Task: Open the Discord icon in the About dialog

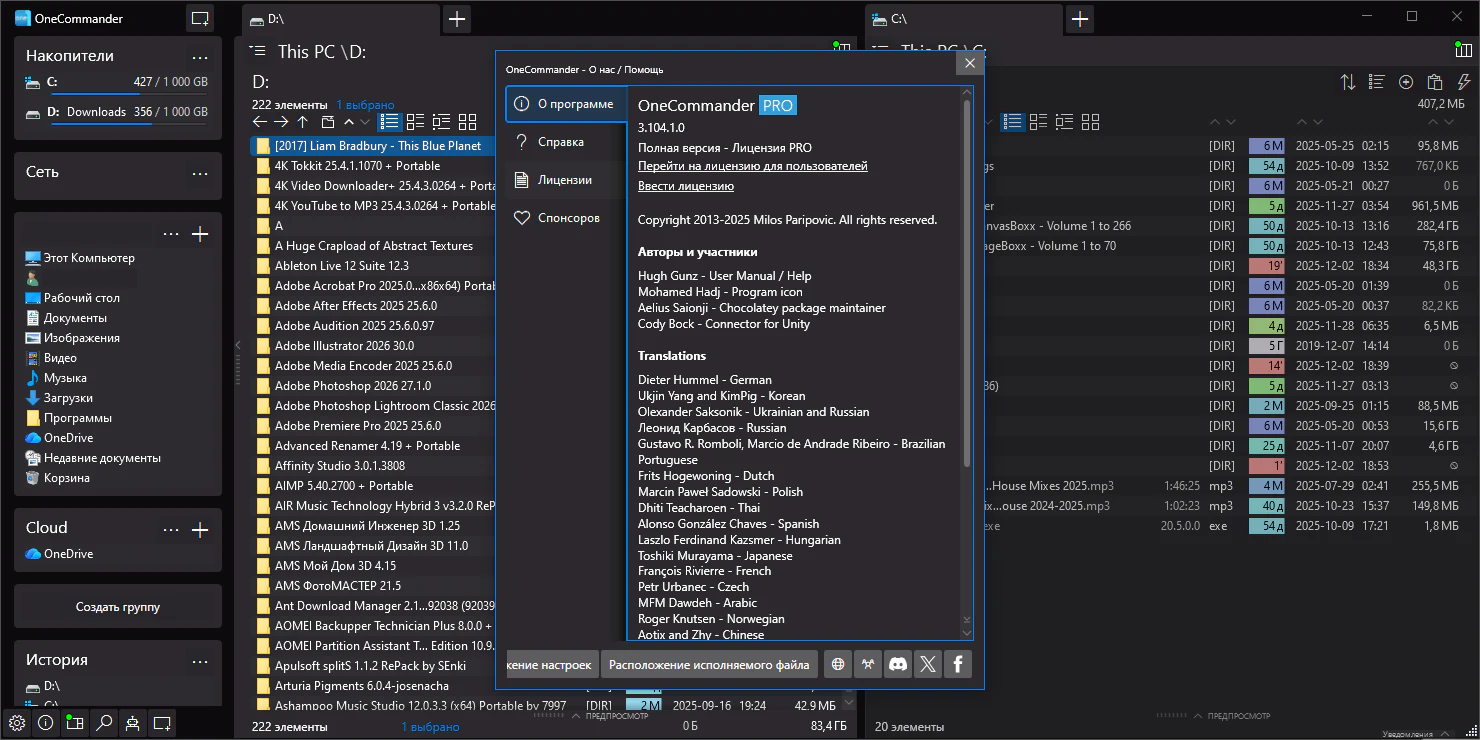Action: click(898, 664)
